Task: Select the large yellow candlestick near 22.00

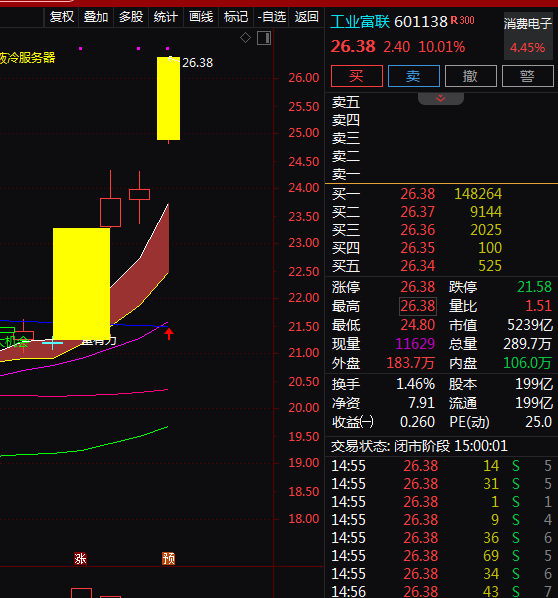Action: coord(81,284)
